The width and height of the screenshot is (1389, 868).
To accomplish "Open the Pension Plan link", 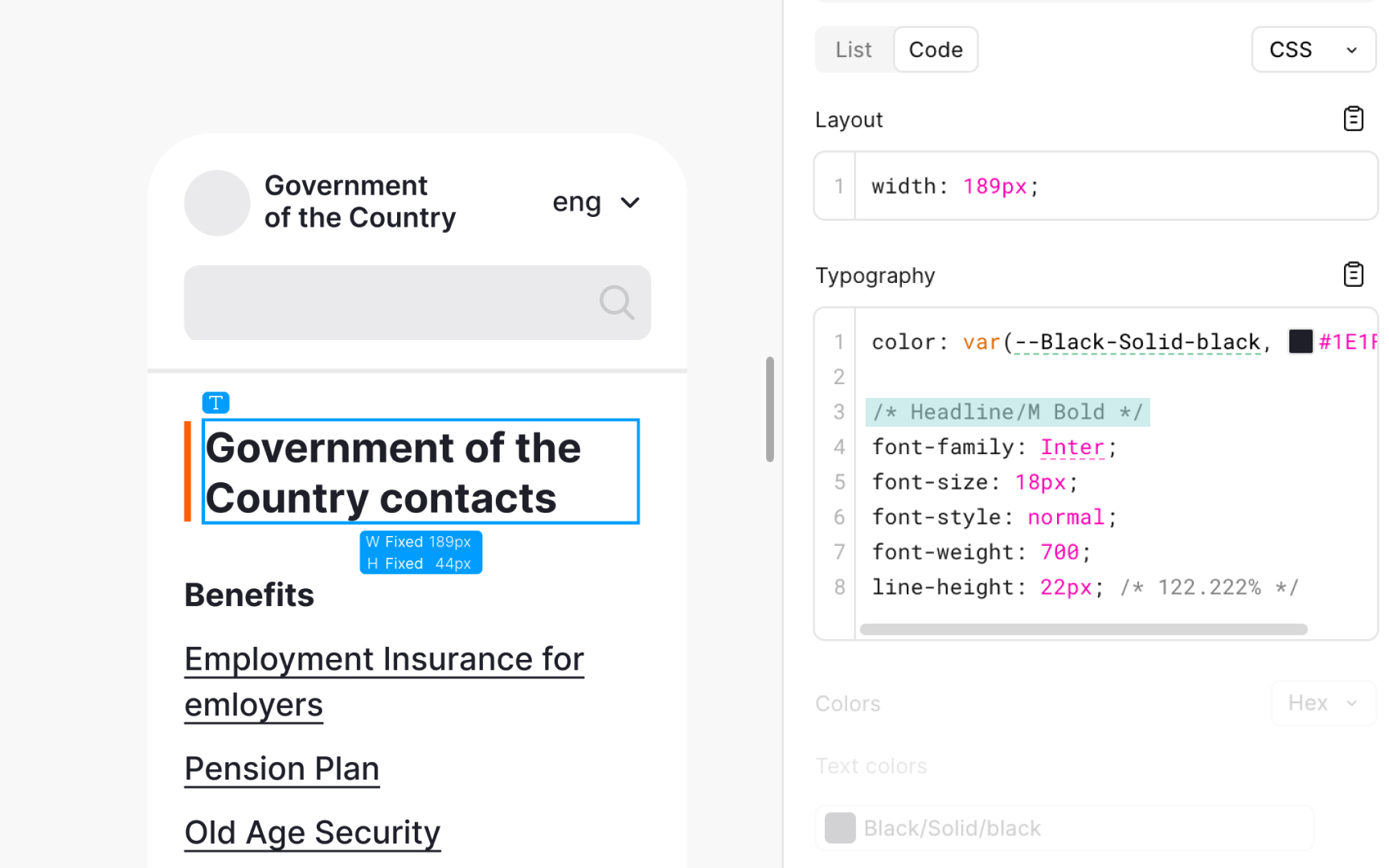I will pos(281,769).
